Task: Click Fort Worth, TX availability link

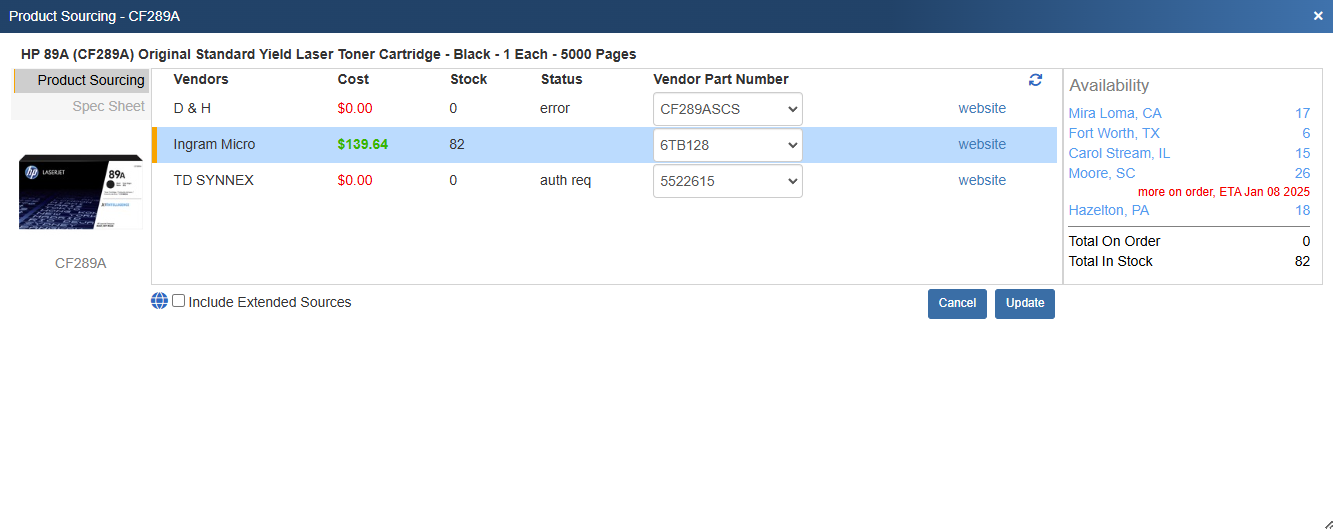Action: (1114, 134)
